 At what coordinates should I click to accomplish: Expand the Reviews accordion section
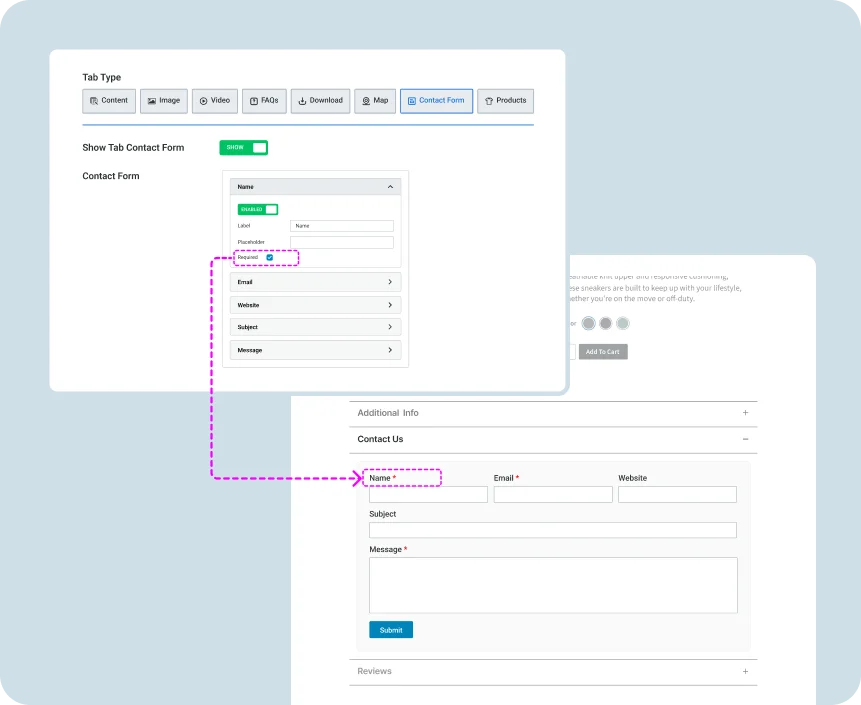coord(745,671)
